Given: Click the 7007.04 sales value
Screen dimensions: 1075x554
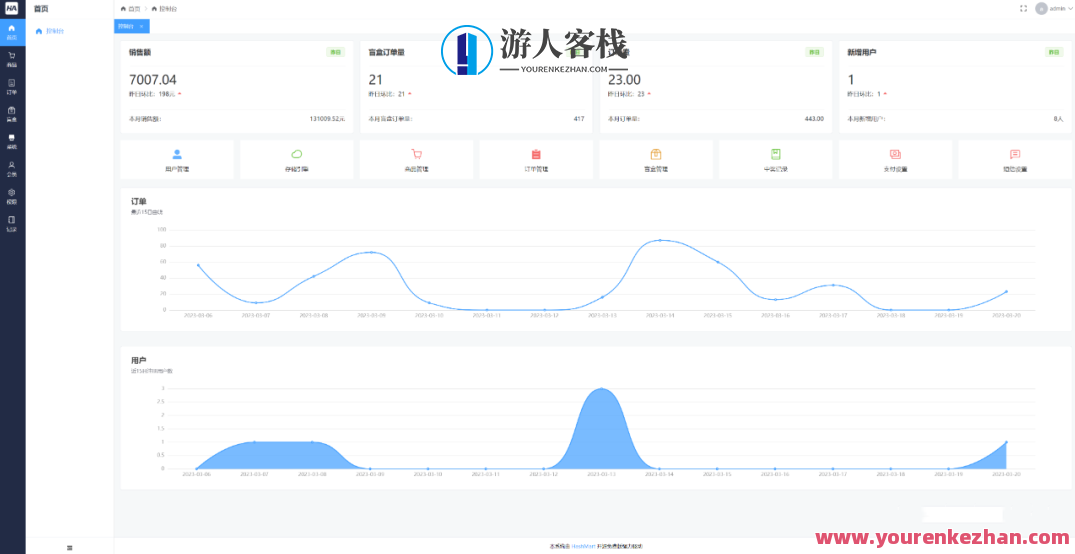Looking at the screenshot, I should click(x=152, y=80).
